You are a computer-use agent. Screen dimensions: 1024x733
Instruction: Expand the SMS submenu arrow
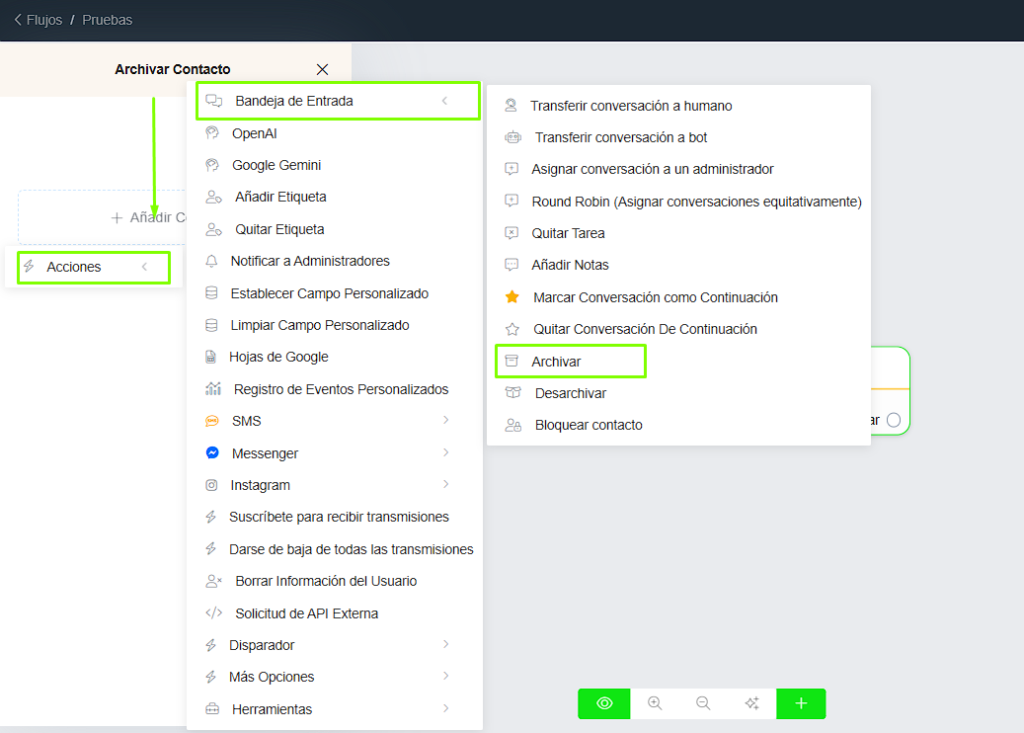coord(445,421)
